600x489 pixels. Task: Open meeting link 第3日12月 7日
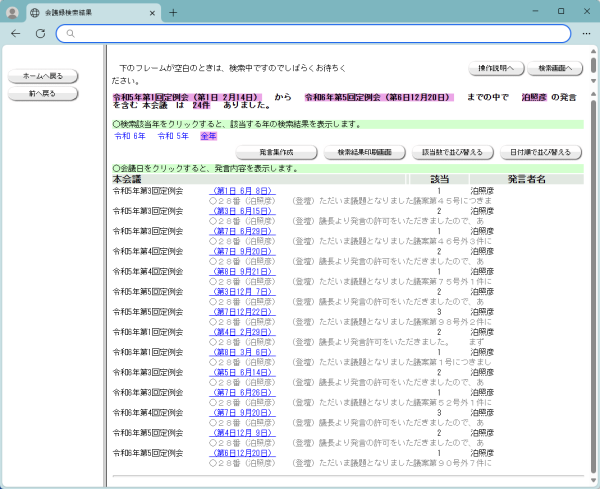point(242,292)
